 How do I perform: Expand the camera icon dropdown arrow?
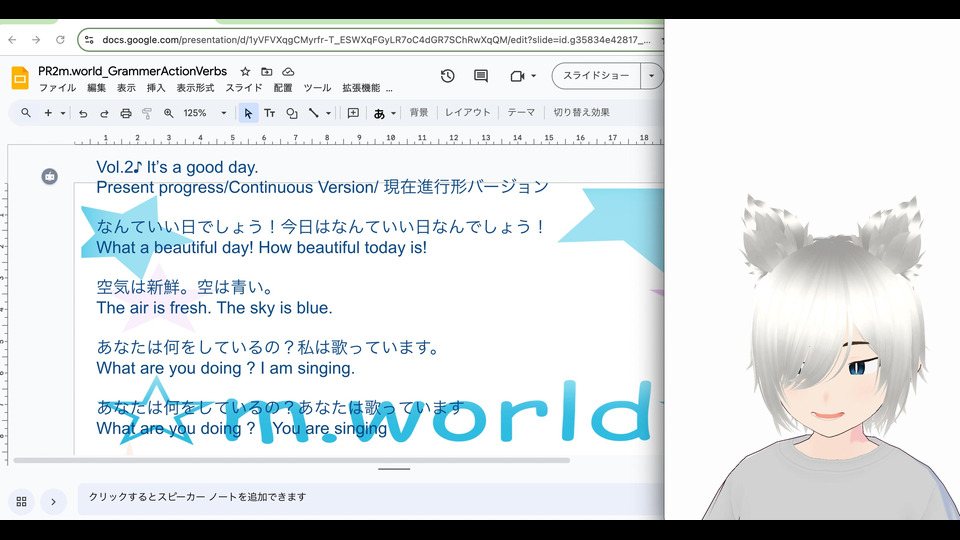[x=533, y=76]
